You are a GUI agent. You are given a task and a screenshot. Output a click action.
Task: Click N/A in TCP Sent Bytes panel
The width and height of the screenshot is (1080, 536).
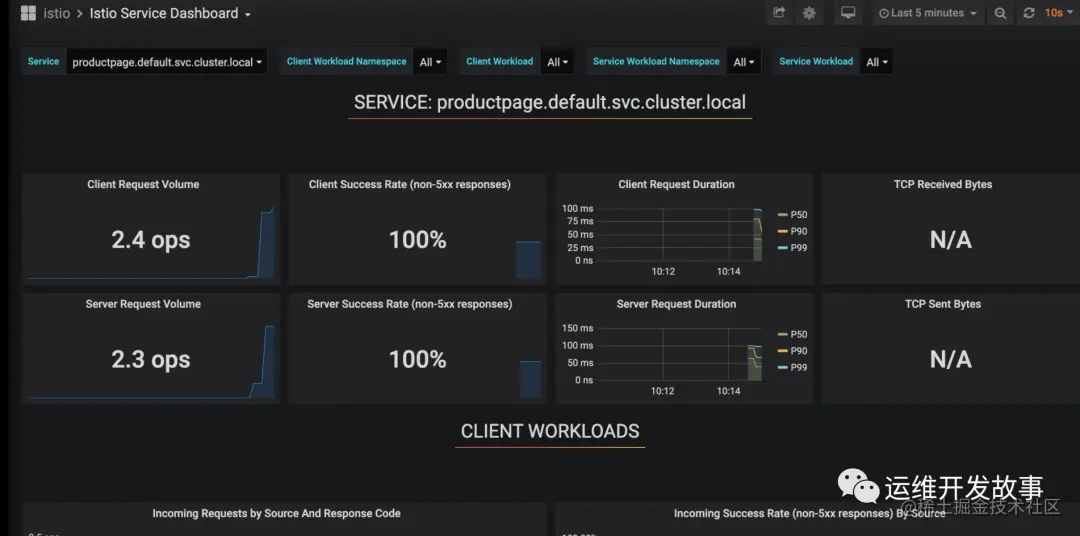[951, 359]
